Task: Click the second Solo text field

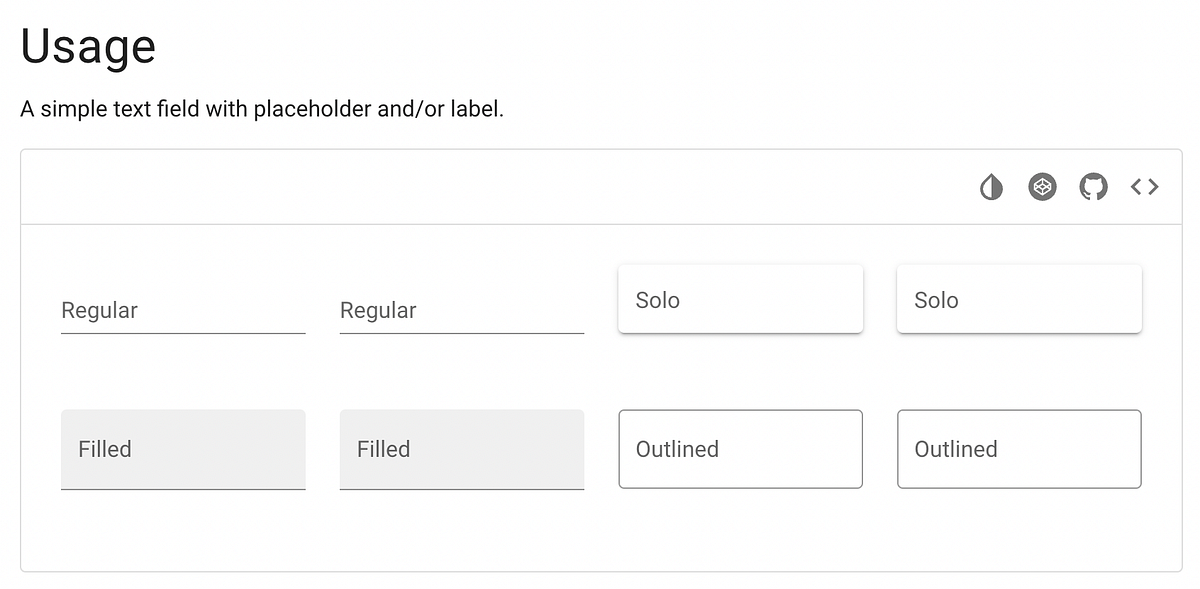Action: [x=1018, y=299]
